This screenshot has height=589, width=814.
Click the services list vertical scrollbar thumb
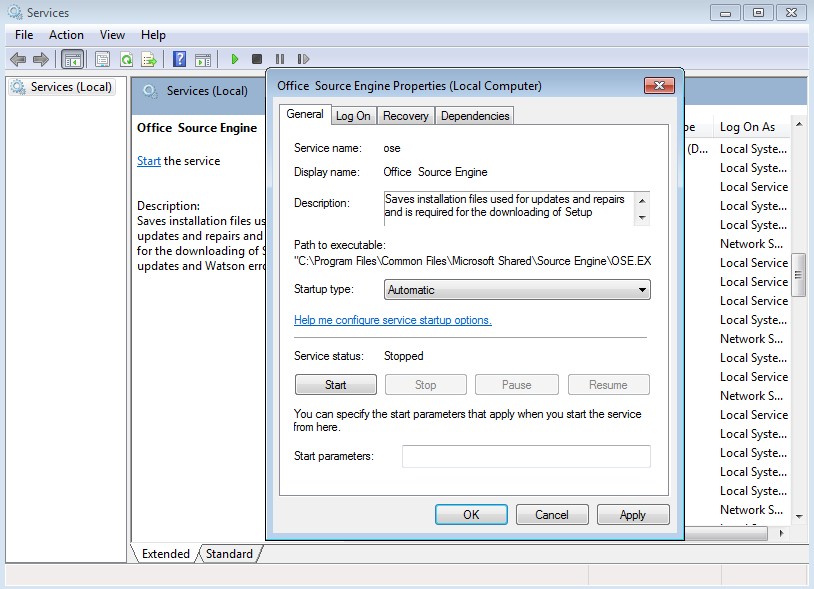(798, 276)
